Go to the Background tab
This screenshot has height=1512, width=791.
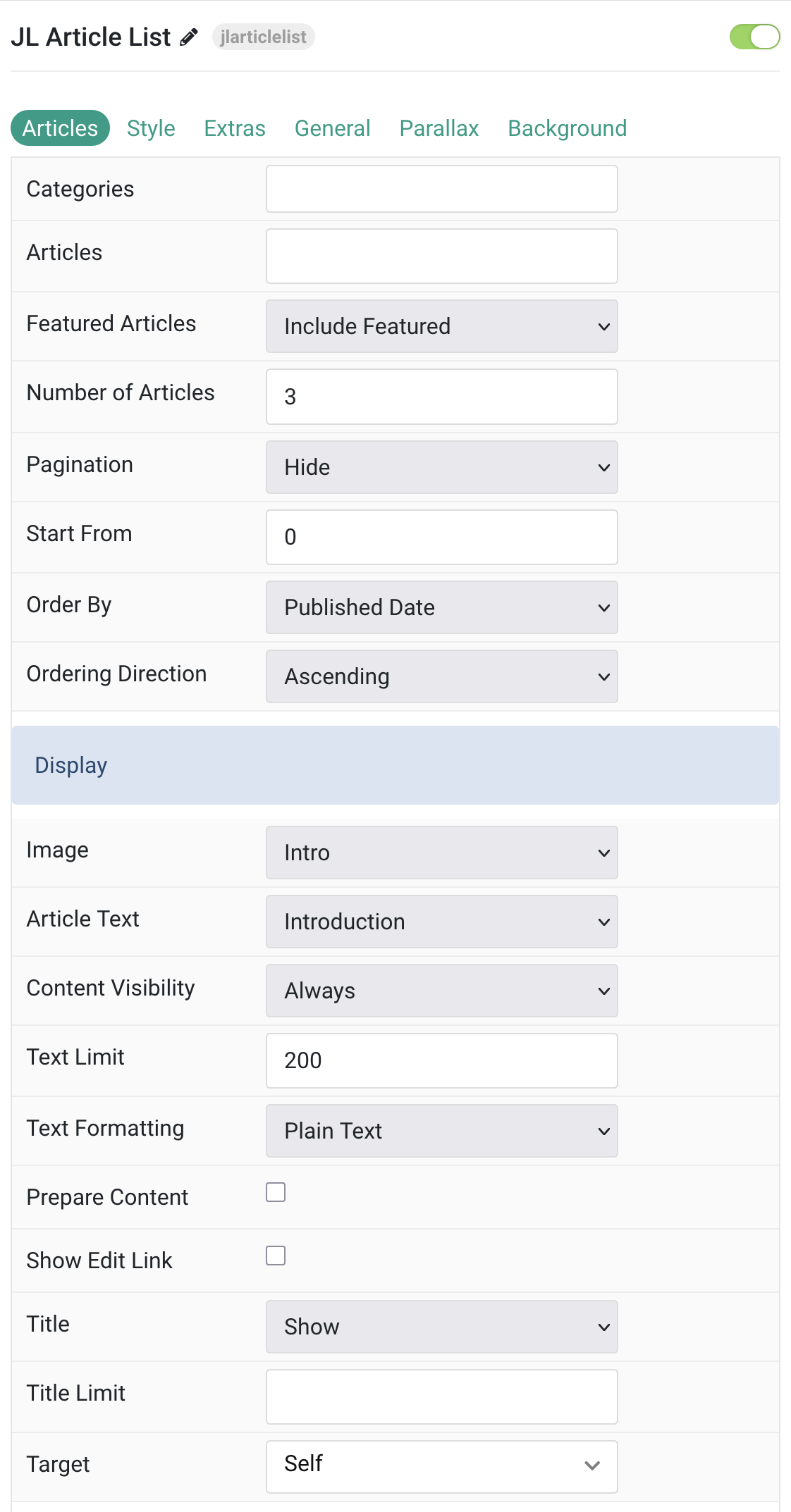(568, 128)
